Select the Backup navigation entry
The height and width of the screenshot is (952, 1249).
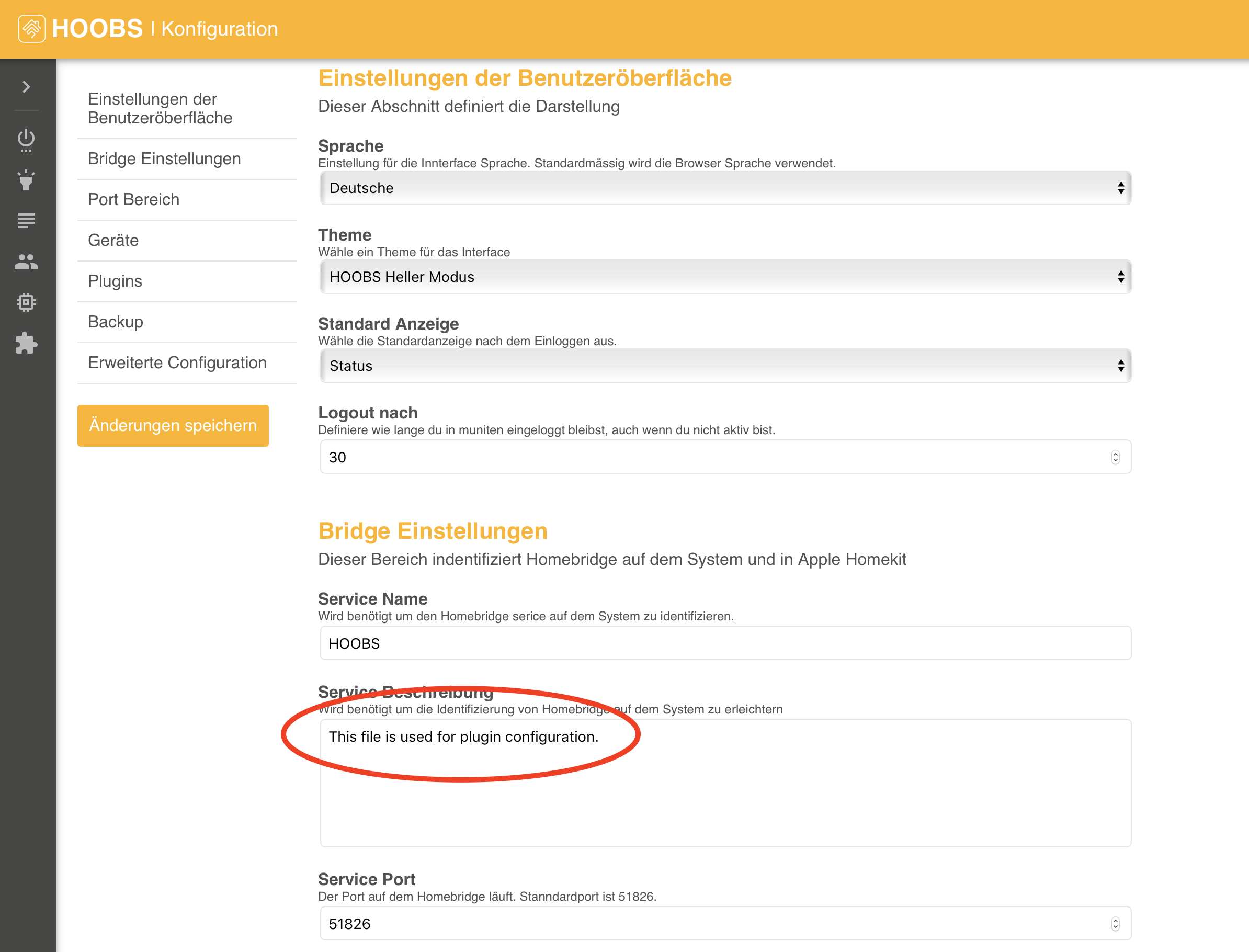(116, 321)
